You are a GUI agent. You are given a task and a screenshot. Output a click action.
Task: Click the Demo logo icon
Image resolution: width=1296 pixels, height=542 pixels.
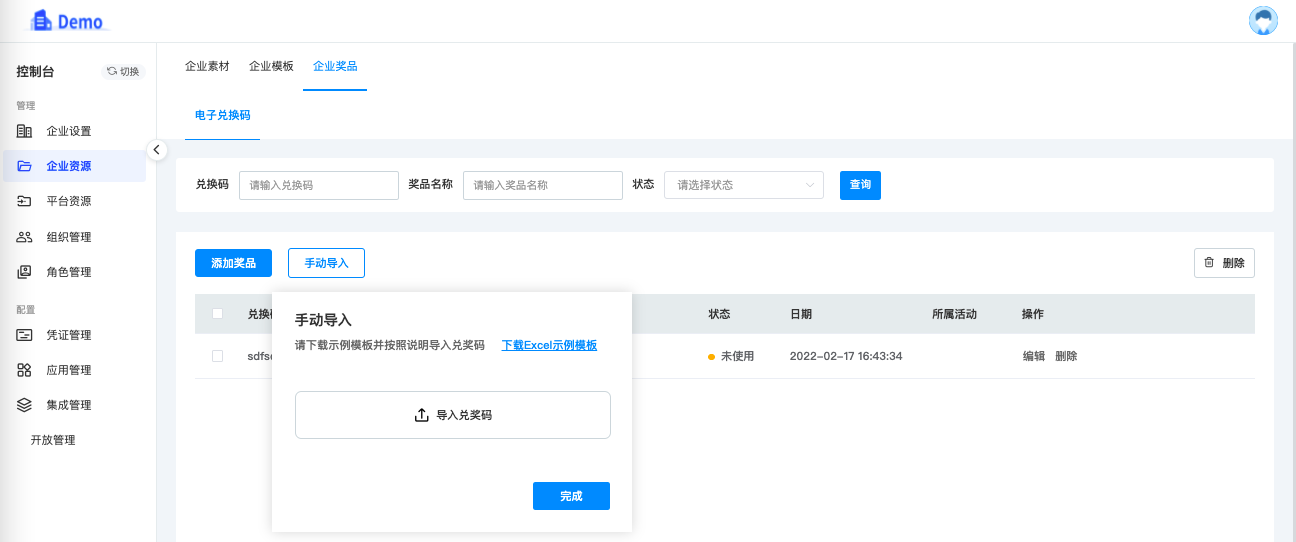(x=40, y=21)
